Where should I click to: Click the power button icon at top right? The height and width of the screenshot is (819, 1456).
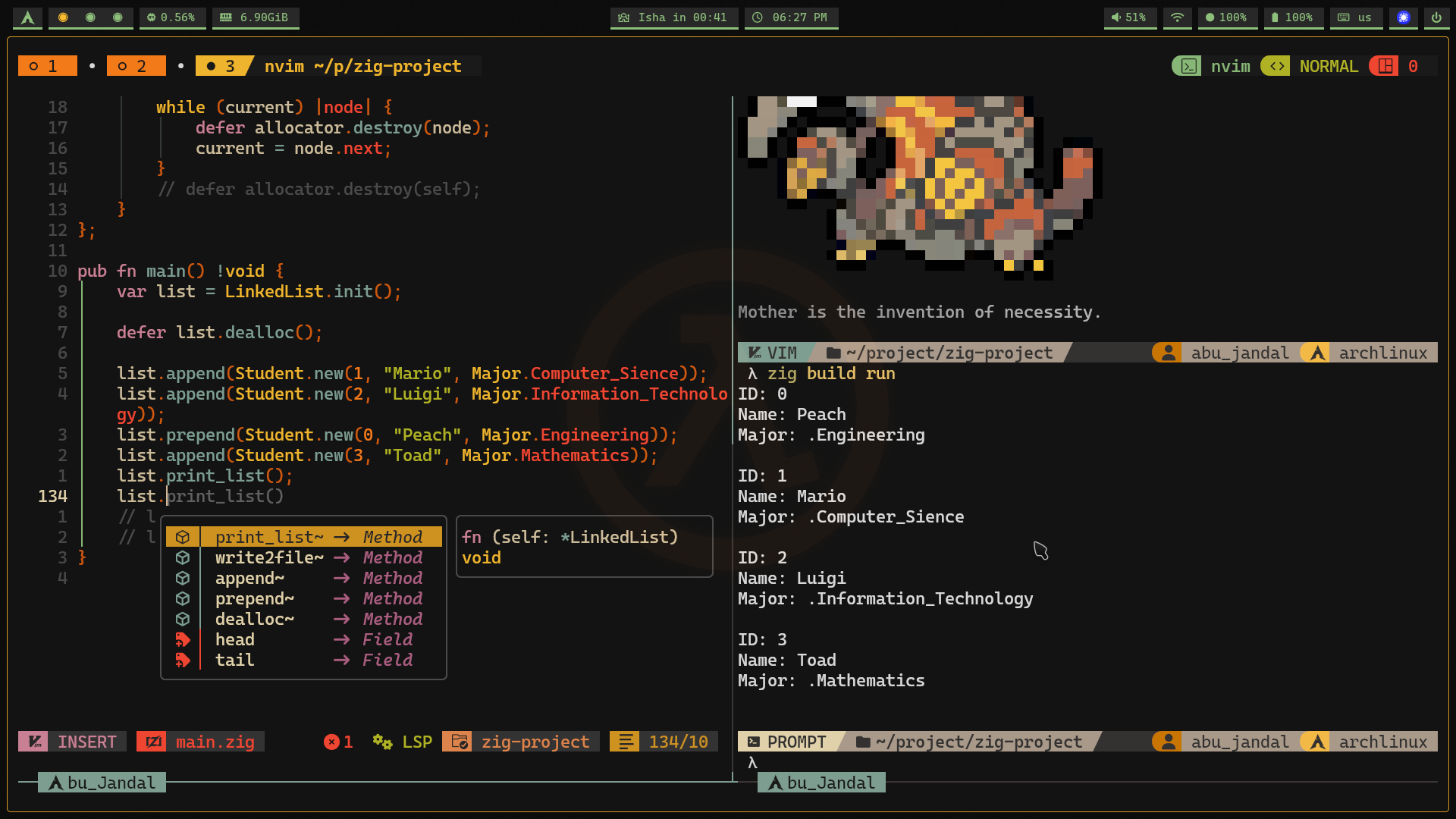tap(1436, 18)
